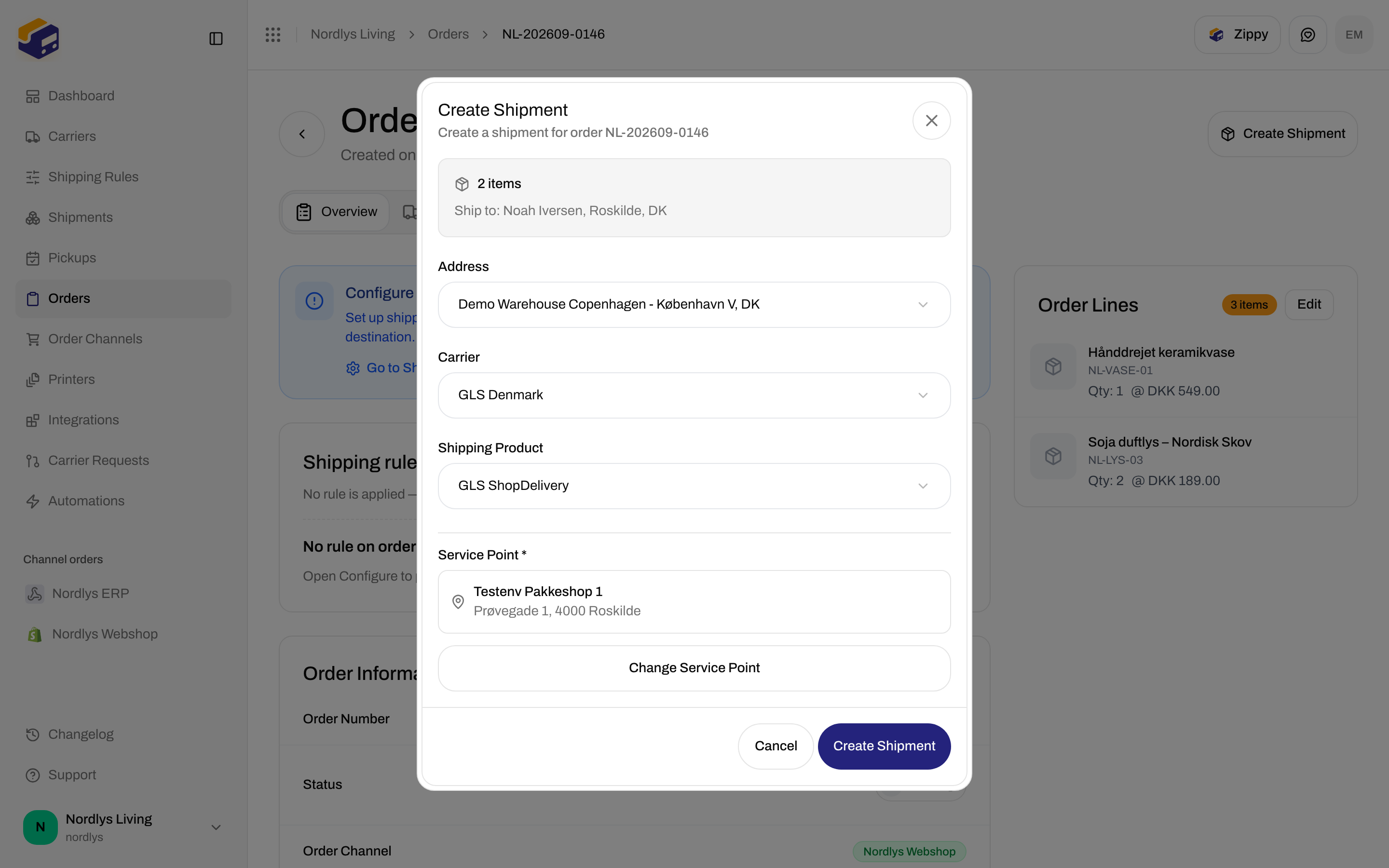The height and width of the screenshot is (868, 1389).
Task: Click the Nordlys Webshop Shopify icon
Action: click(34, 634)
